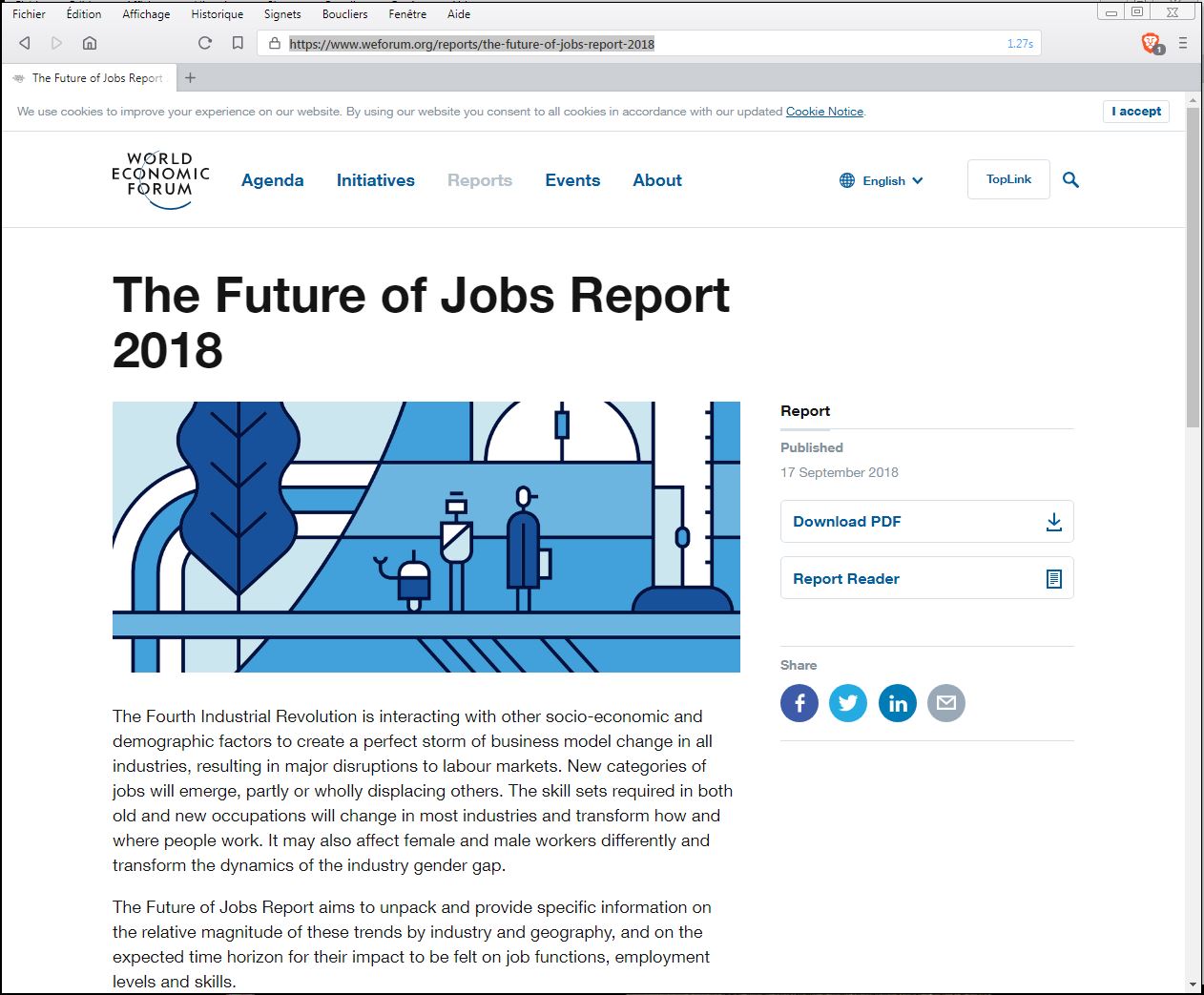This screenshot has width=1204, height=995.
Task: Click the TopLink button
Action: [1008, 179]
